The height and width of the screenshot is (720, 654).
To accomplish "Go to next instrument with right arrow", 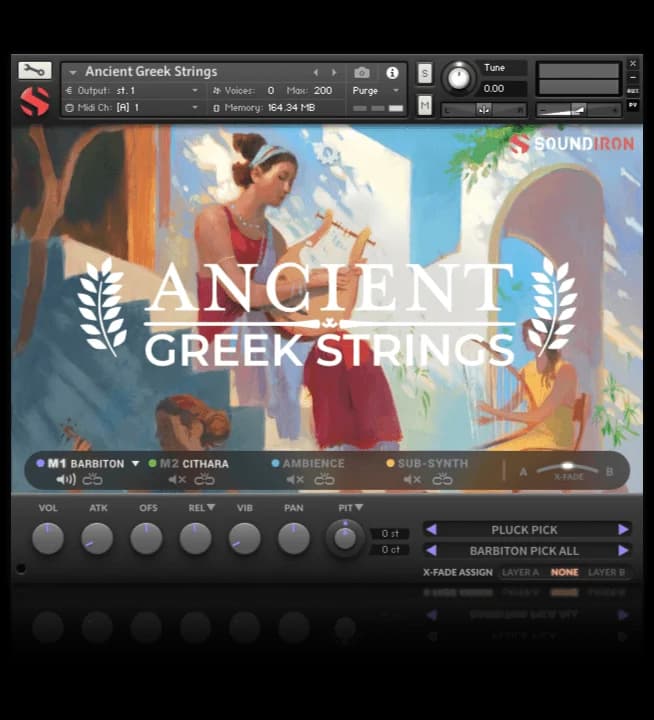I will click(334, 73).
